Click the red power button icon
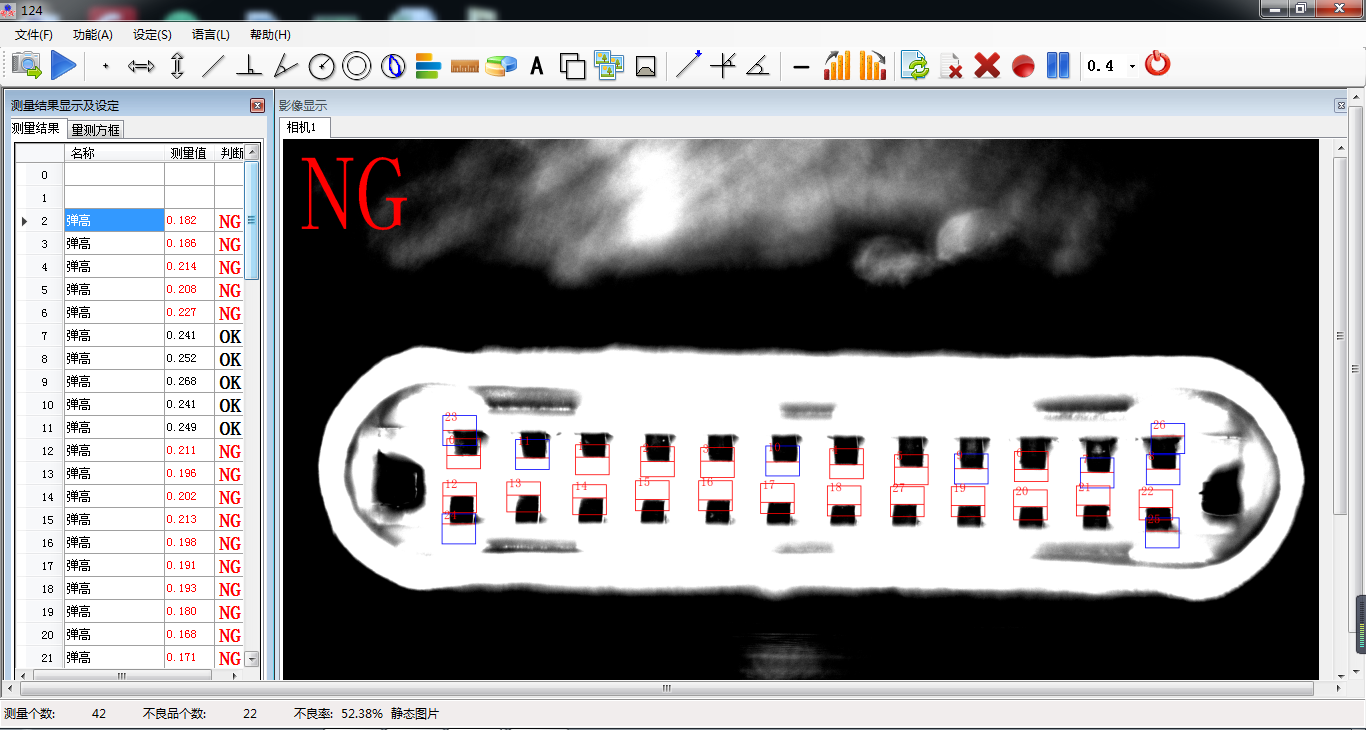 [x=1157, y=65]
